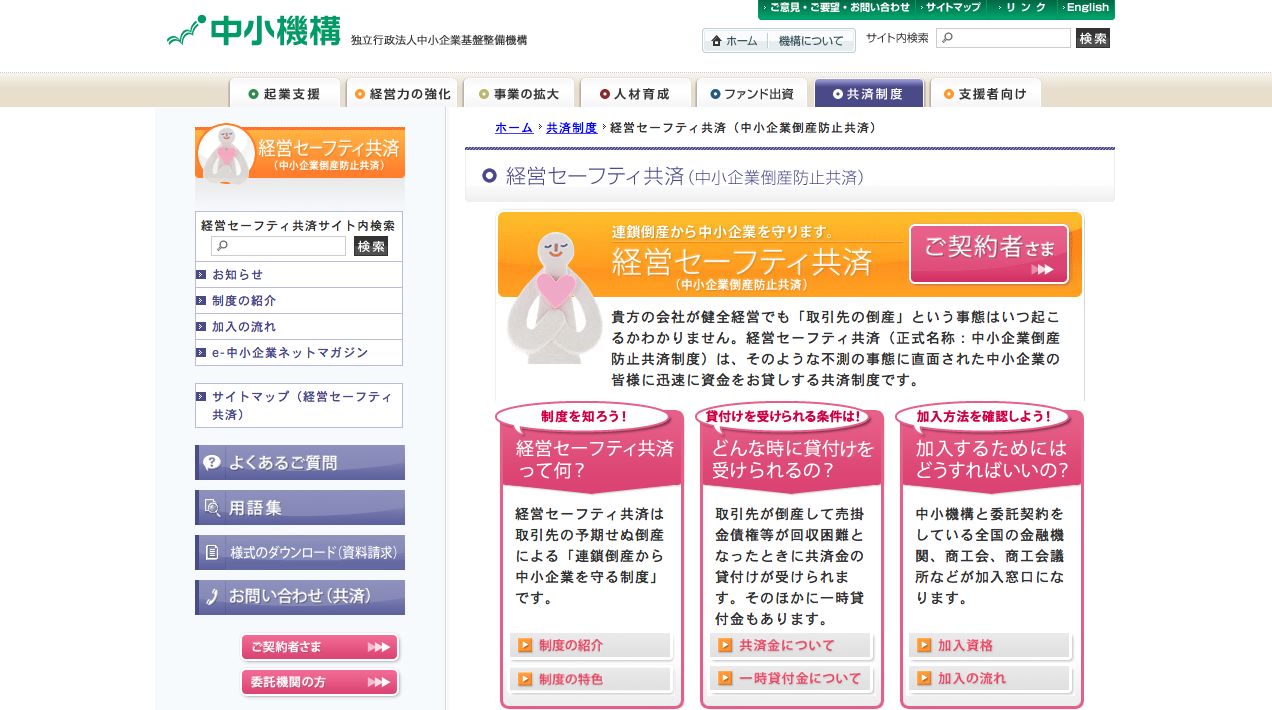Open 様式のダウンロード（資料請求）banner

(300, 553)
